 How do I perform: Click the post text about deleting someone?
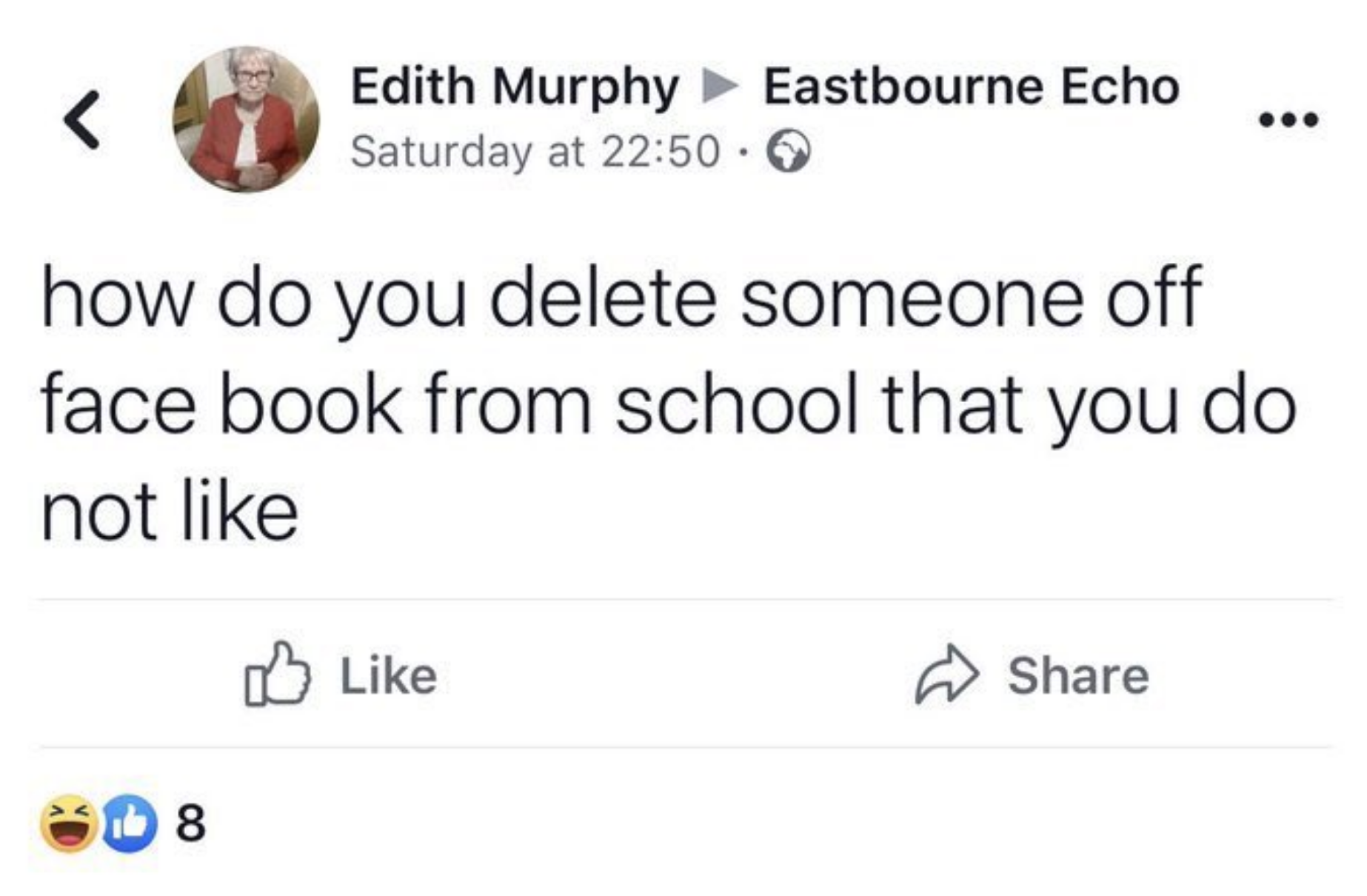(621, 298)
